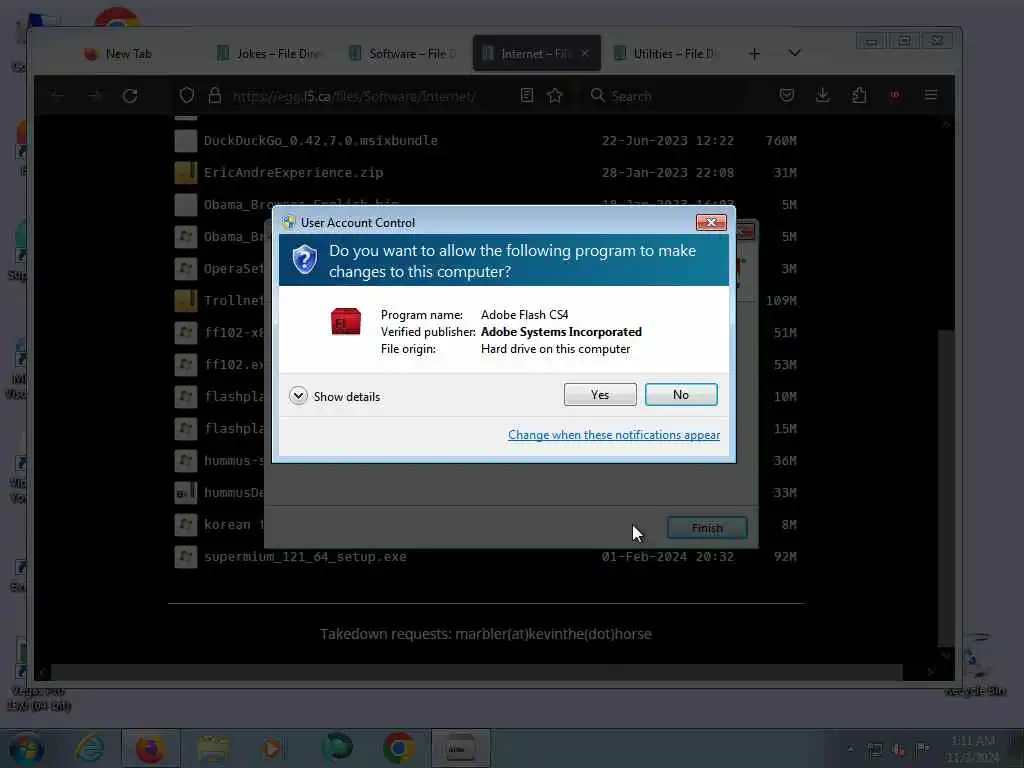The image size is (1024, 768).
Task: Toggle reader view icon in address bar
Action: tap(527, 95)
